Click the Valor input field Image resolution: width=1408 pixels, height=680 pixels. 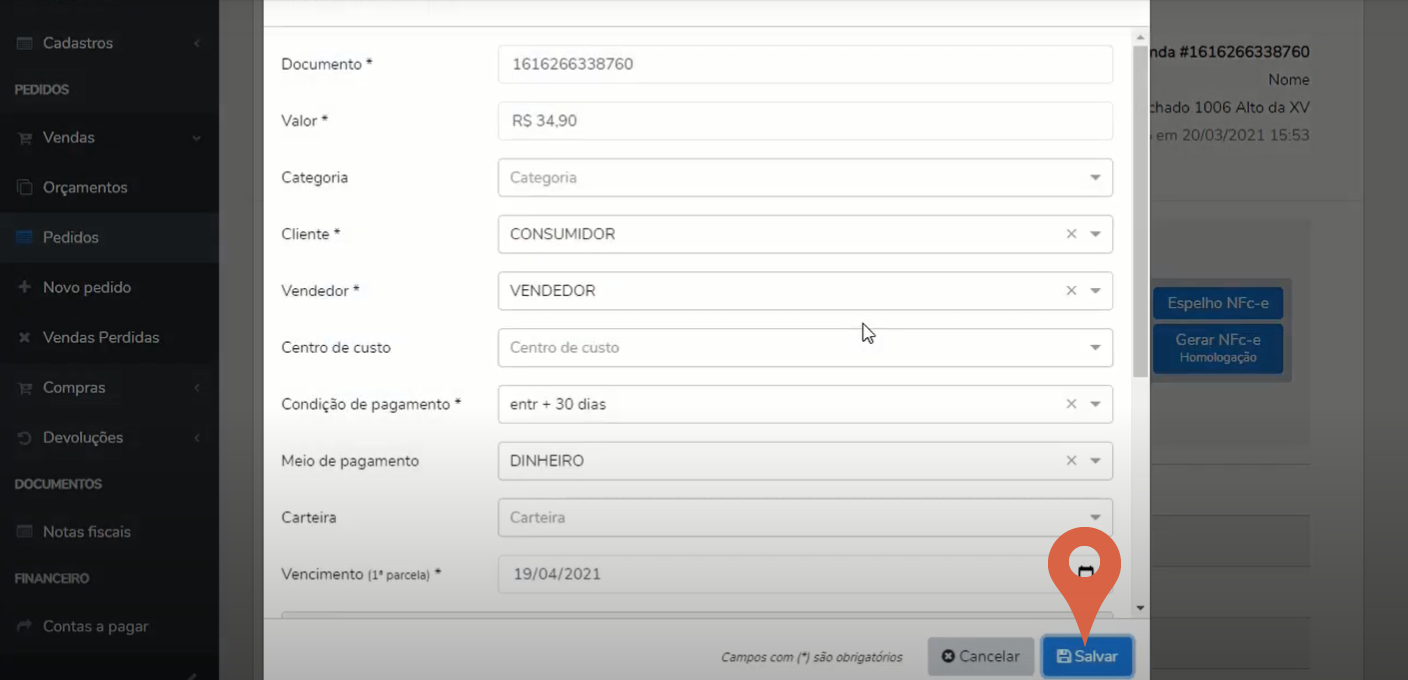(805, 121)
